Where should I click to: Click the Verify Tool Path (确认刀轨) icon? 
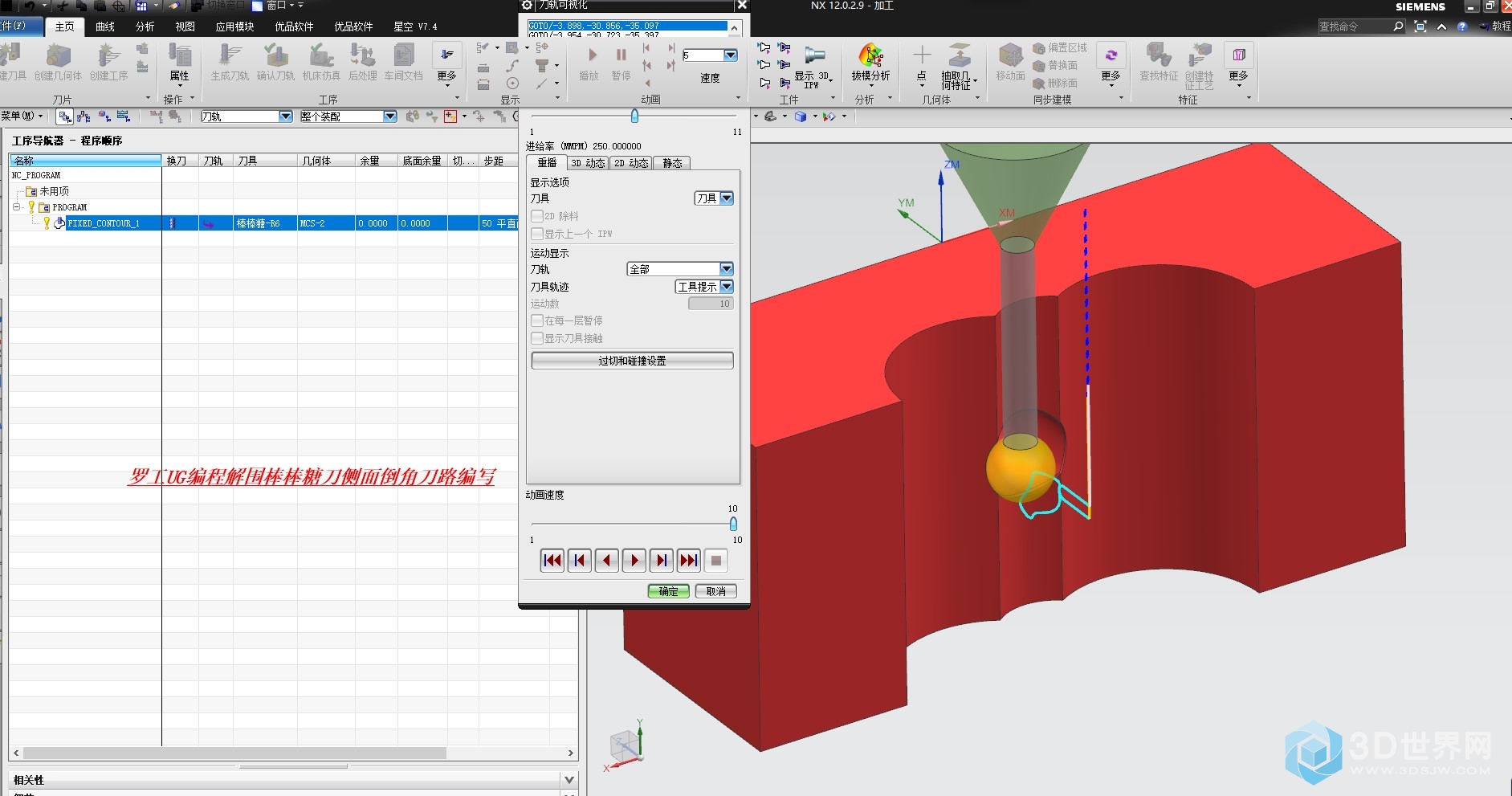pos(275,56)
